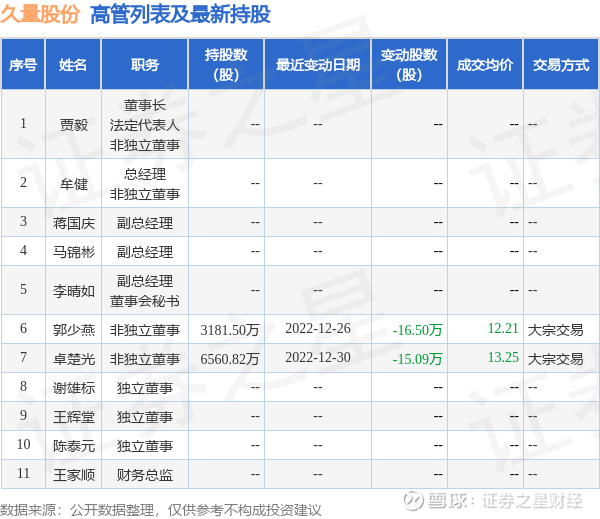Select the 交易方式 column header
This screenshot has height=519, width=600.
coord(561,64)
